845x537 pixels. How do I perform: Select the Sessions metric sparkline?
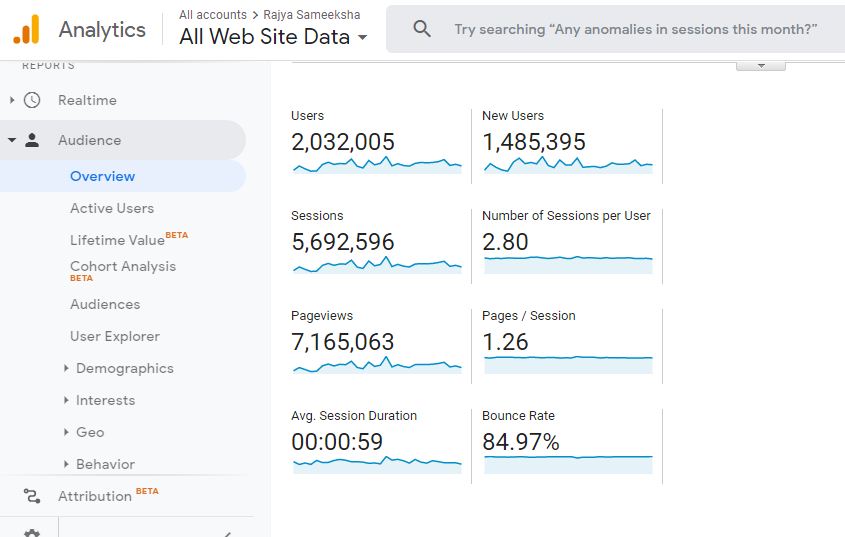[x=377, y=265]
